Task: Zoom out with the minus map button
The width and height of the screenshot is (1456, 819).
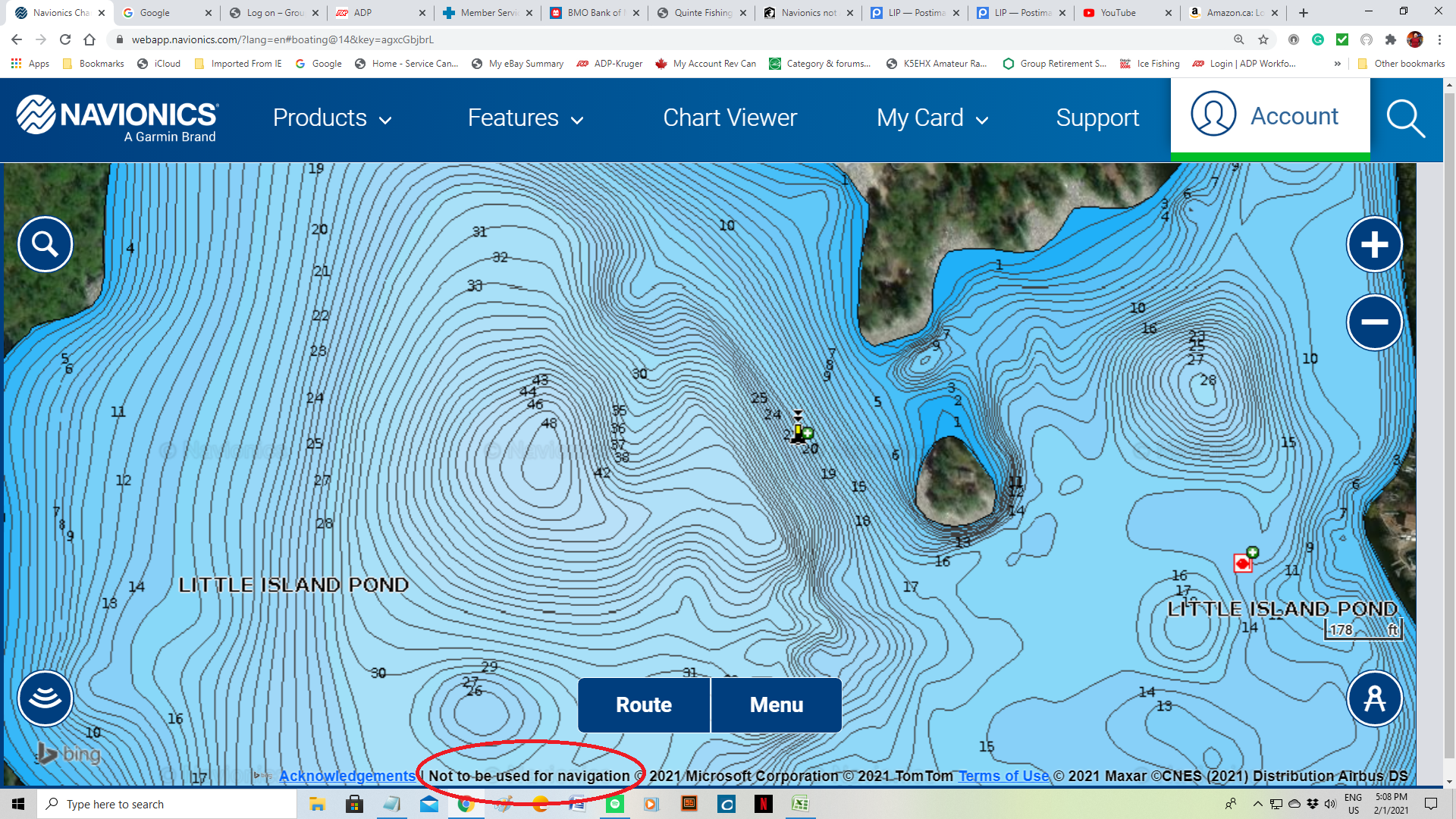Action: (x=1374, y=322)
